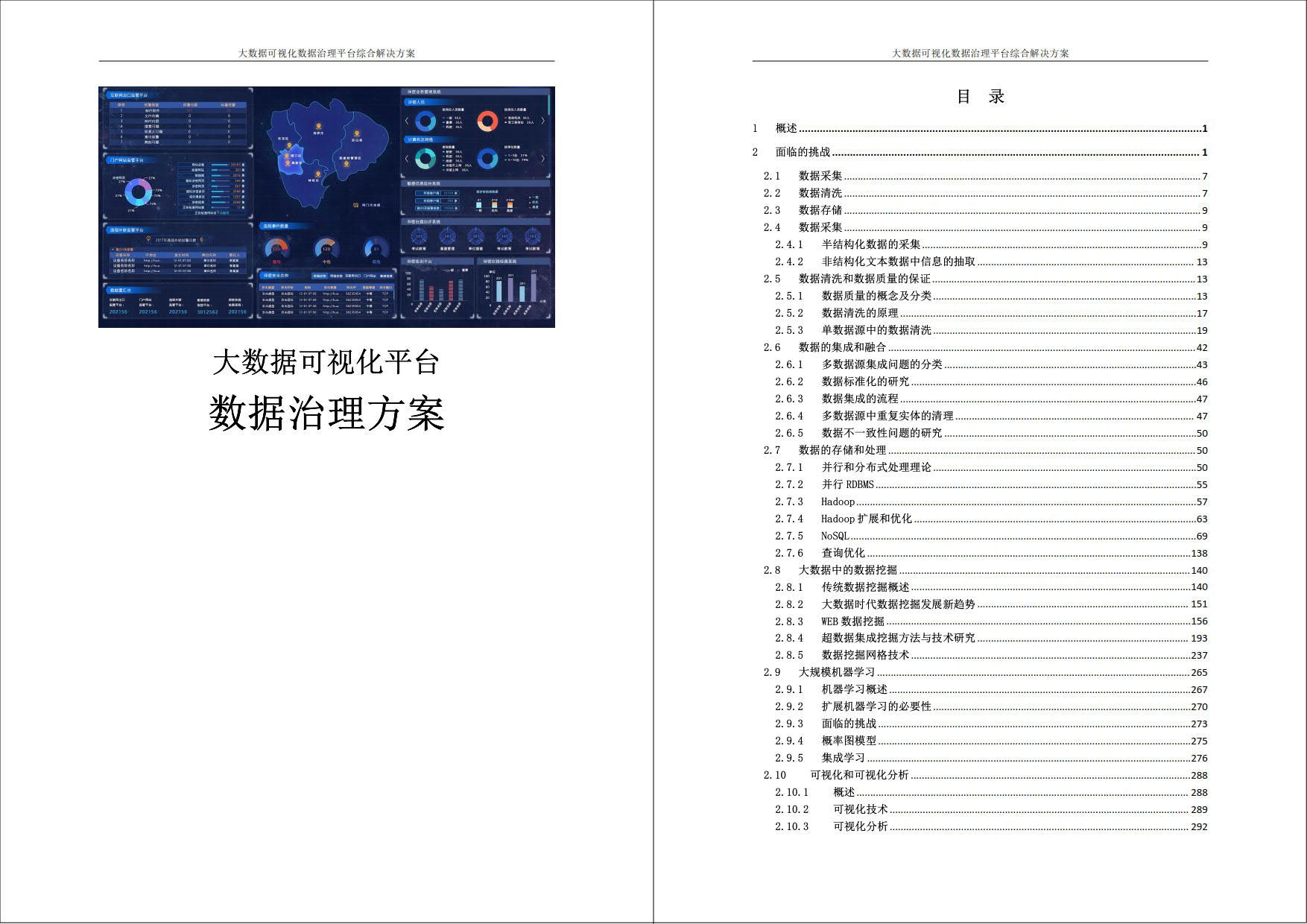The width and height of the screenshot is (1307, 924).
Task: Open entry 2.6.1 多数据源集成问题的分类
Action: tap(991, 364)
